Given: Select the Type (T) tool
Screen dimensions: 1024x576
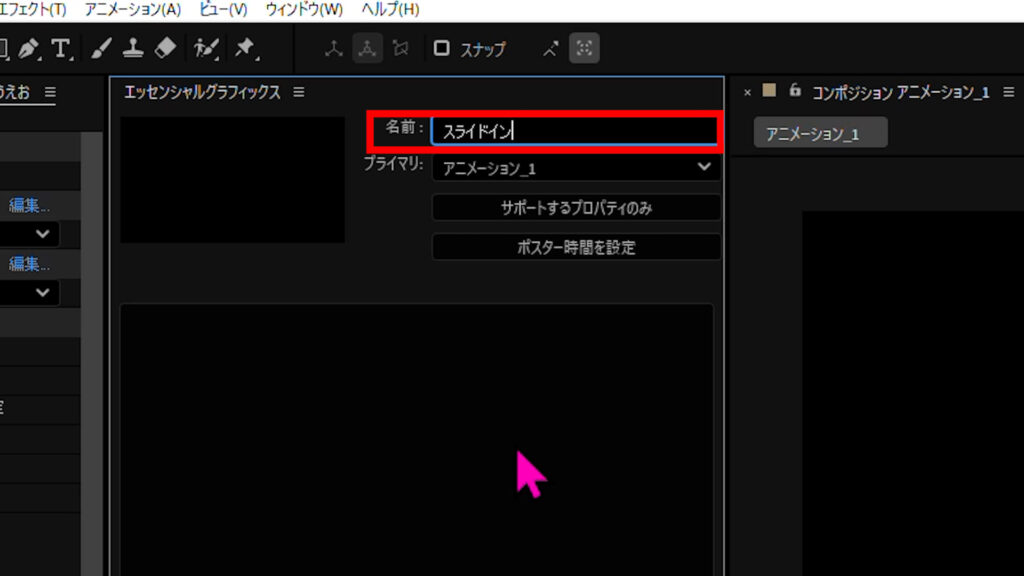Looking at the screenshot, I should point(62,48).
